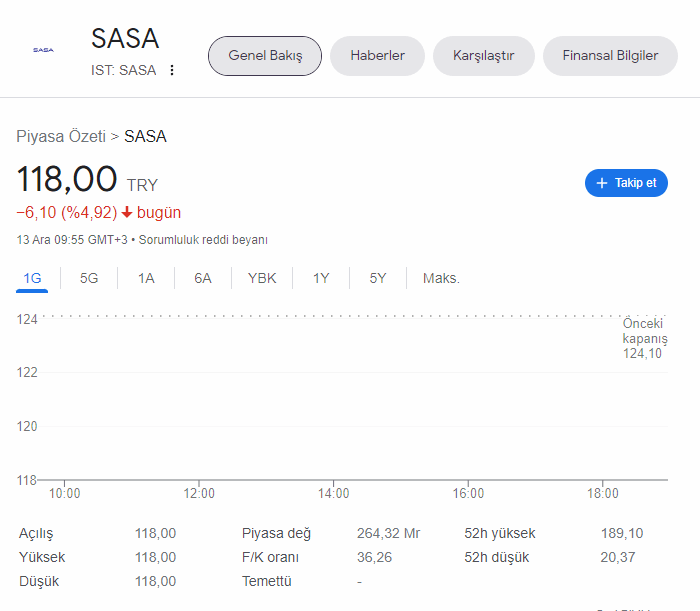
Task: Click the Piyasa değ value 264,32 Mr
Action: 388,533
